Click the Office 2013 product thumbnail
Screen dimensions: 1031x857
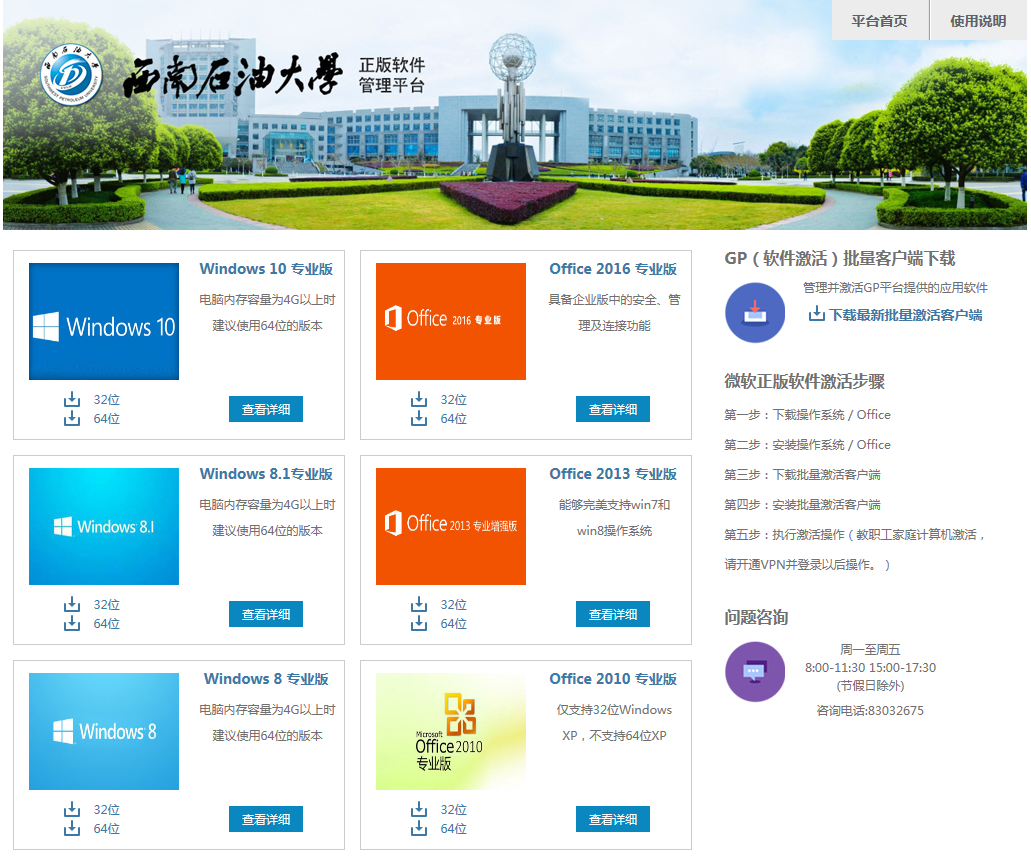coord(451,526)
